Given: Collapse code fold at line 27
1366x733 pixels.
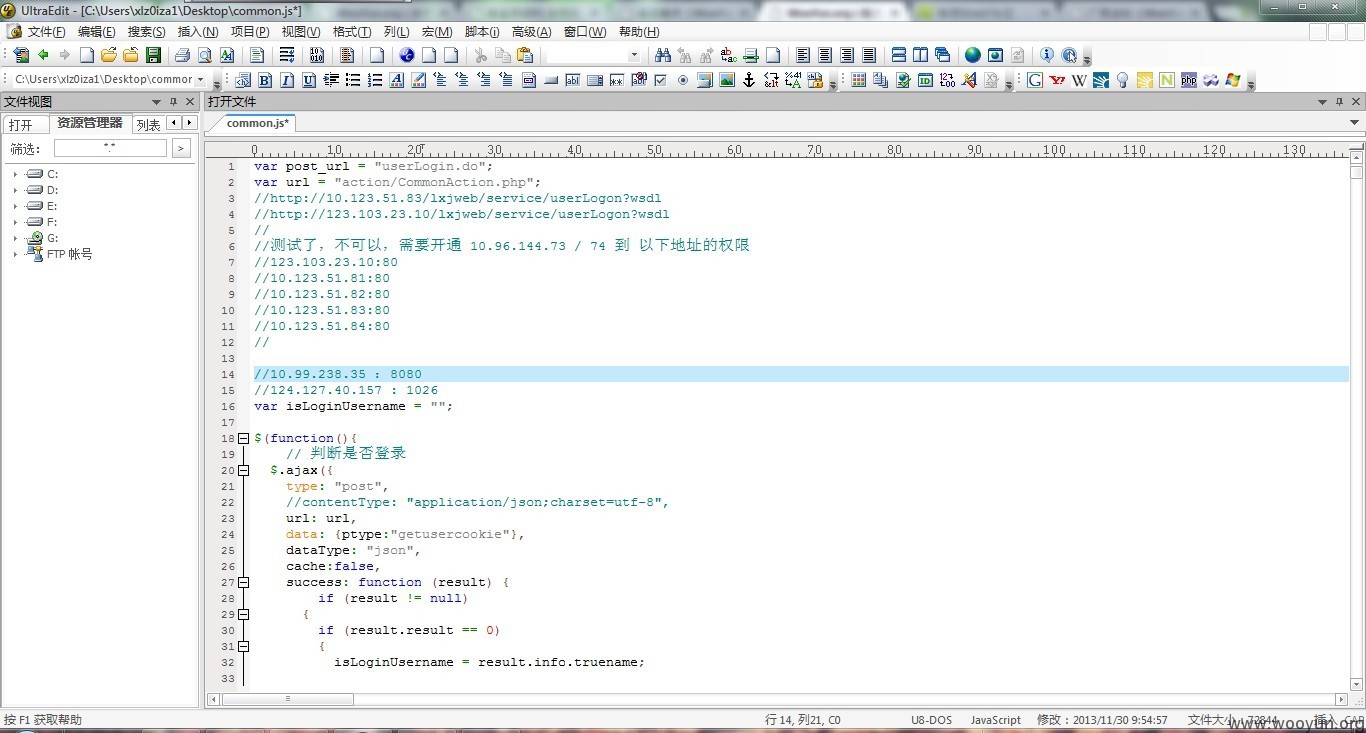Looking at the screenshot, I should coord(243,582).
